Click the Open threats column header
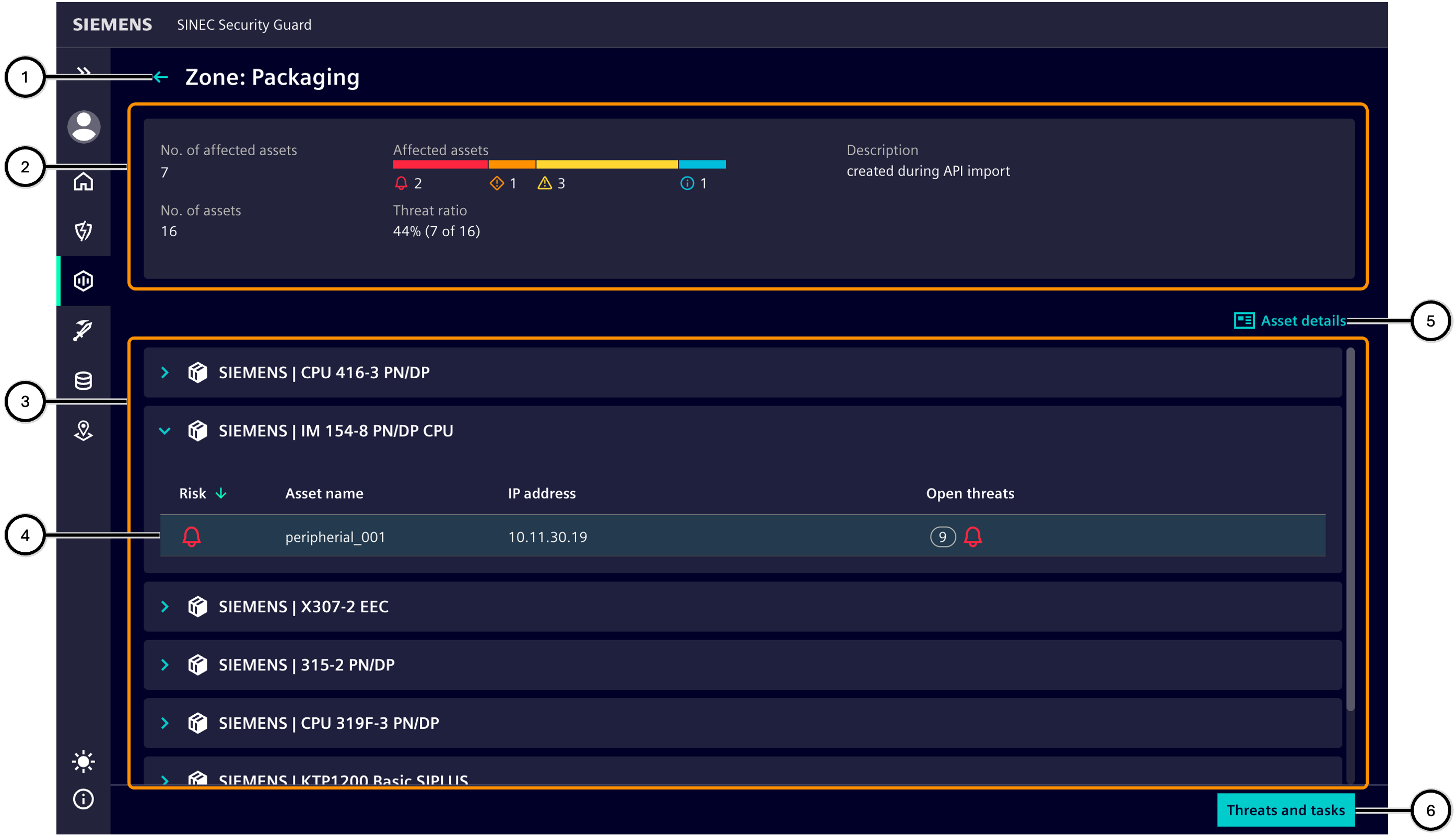Screen dimensions: 1456x836 click(x=970, y=493)
